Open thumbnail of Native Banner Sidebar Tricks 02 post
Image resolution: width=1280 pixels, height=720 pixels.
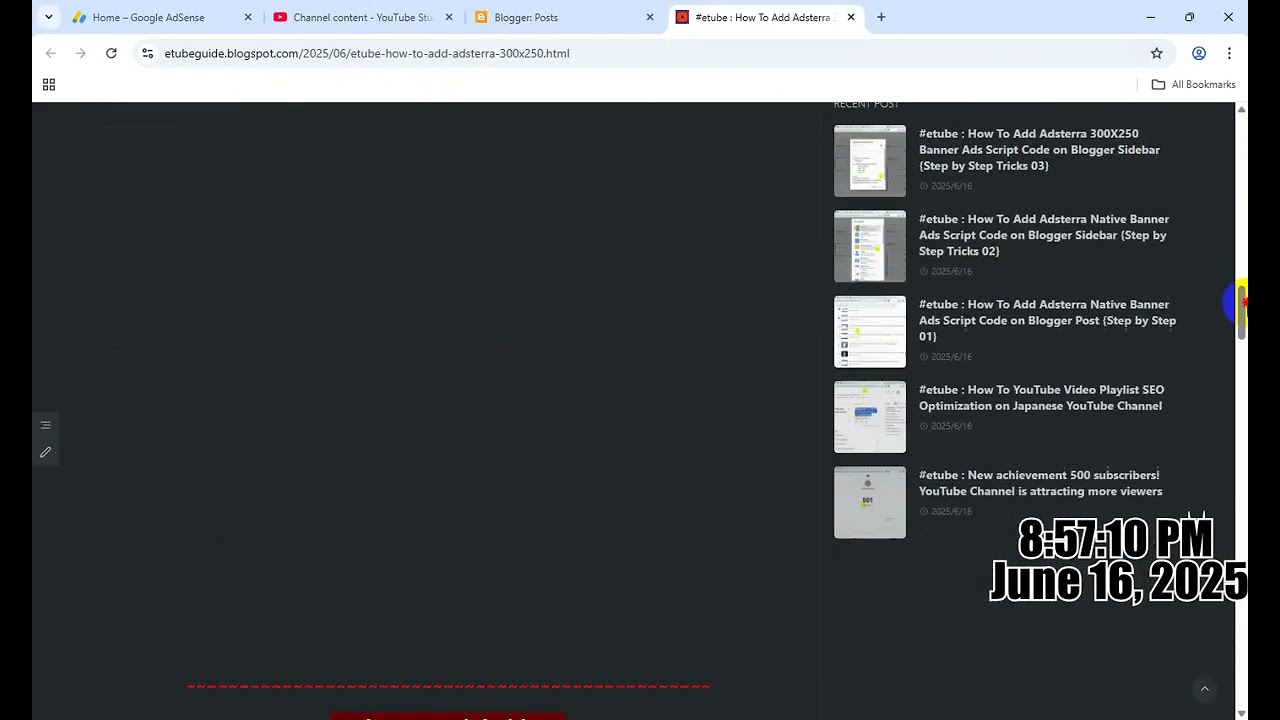(870, 246)
